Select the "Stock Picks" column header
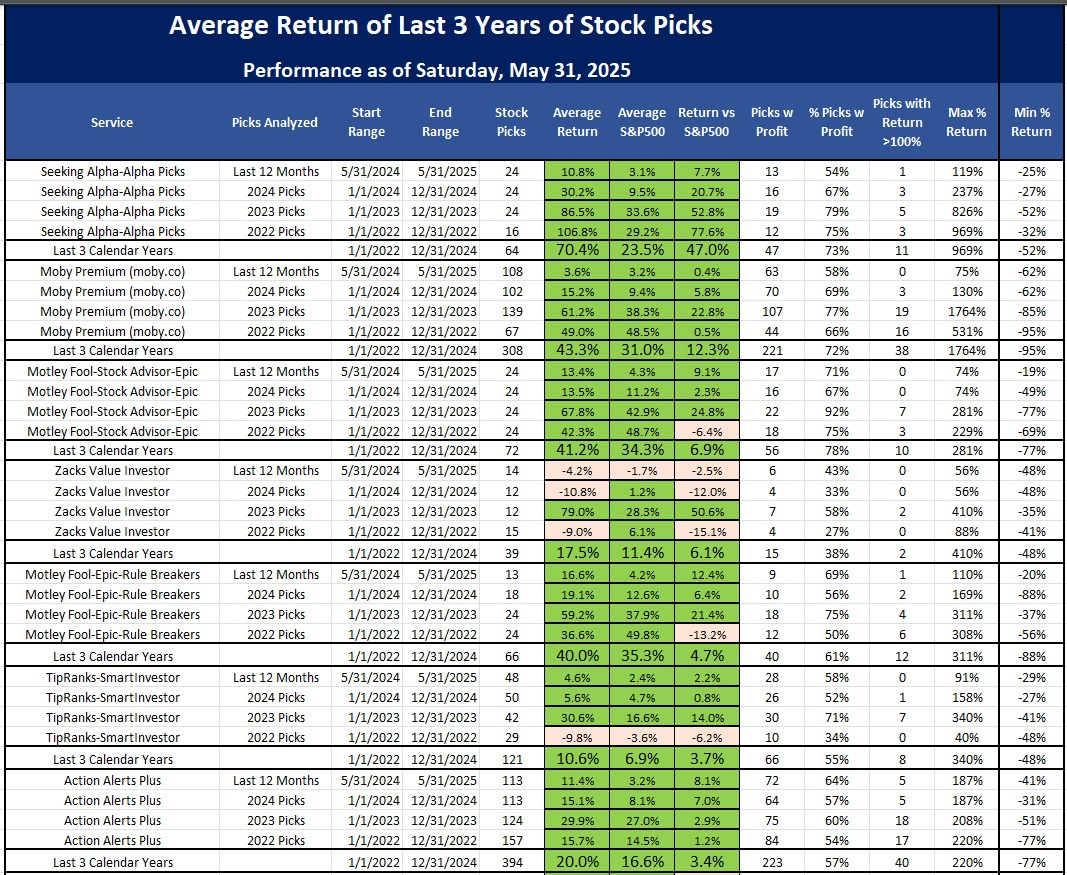Image resolution: width=1067 pixels, height=875 pixels. coord(511,122)
